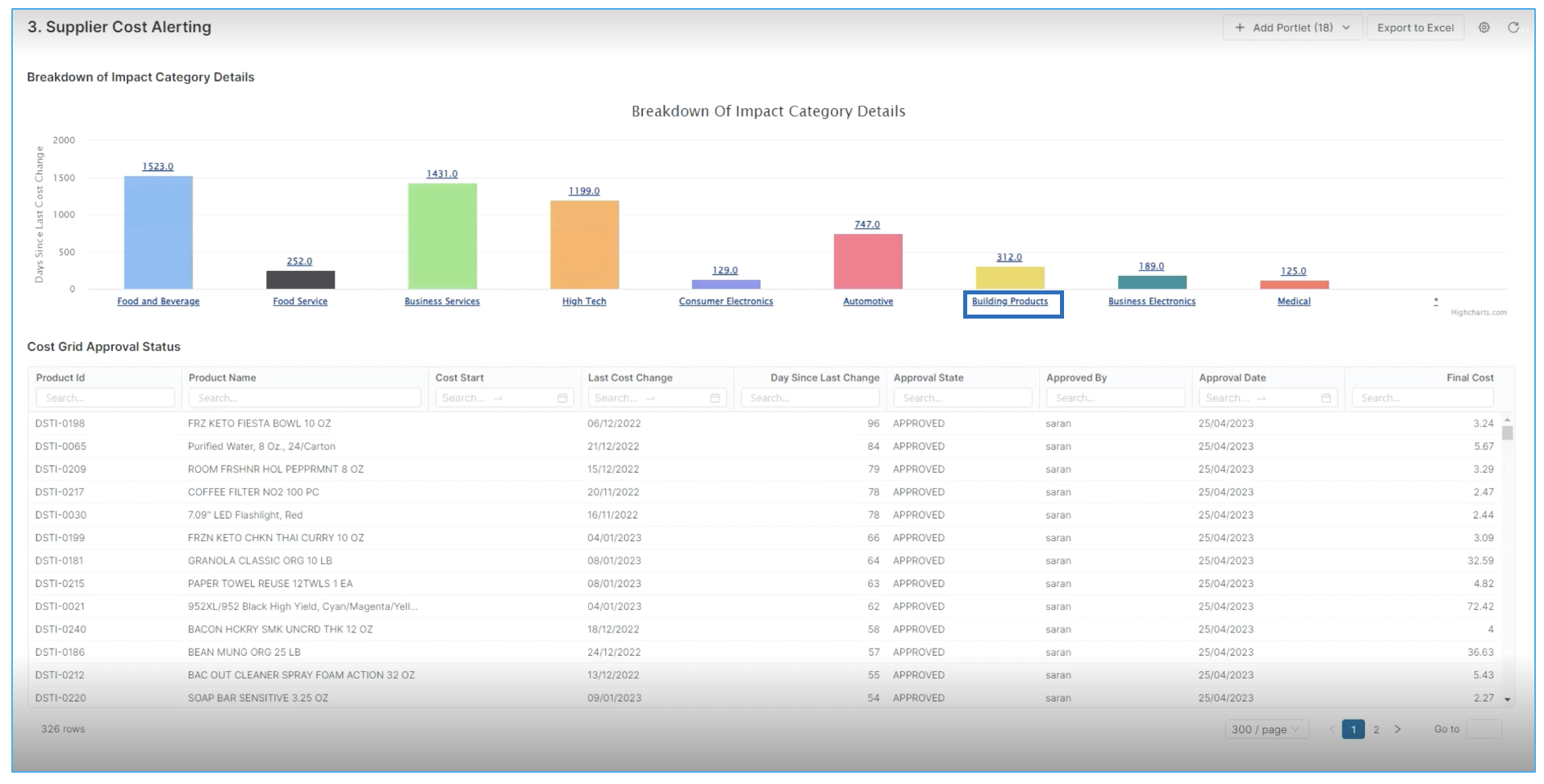The height and width of the screenshot is (784, 1544).
Task: Open the 300 / page size selector
Action: [1266, 729]
